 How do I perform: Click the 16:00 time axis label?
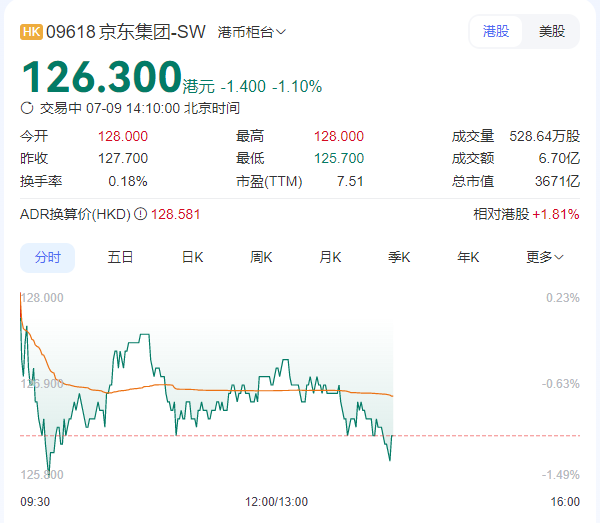click(x=565, y=502)
